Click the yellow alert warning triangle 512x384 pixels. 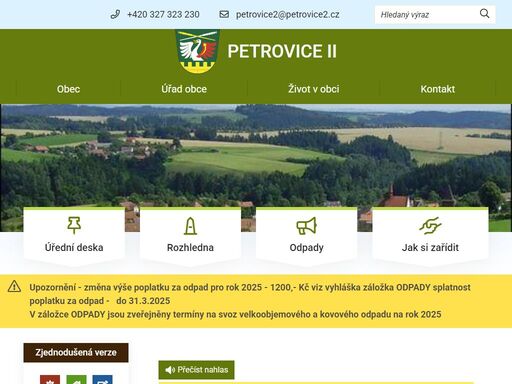click(x=14, y=286)
